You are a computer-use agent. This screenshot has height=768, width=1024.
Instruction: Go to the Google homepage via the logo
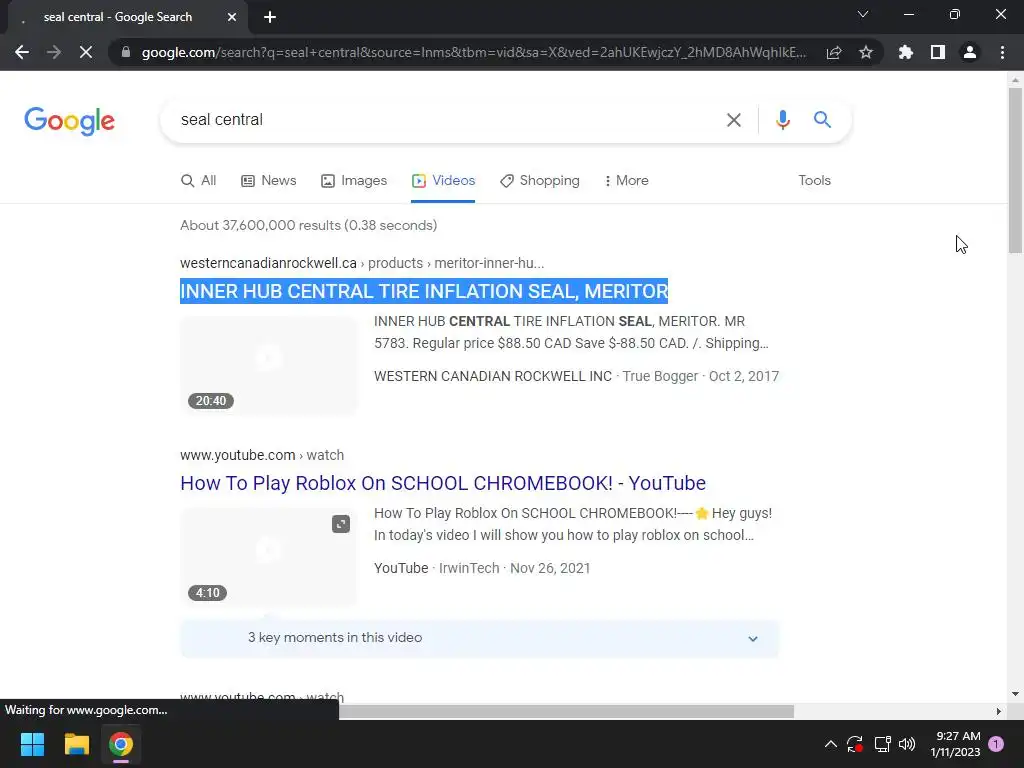pos(69,121)
